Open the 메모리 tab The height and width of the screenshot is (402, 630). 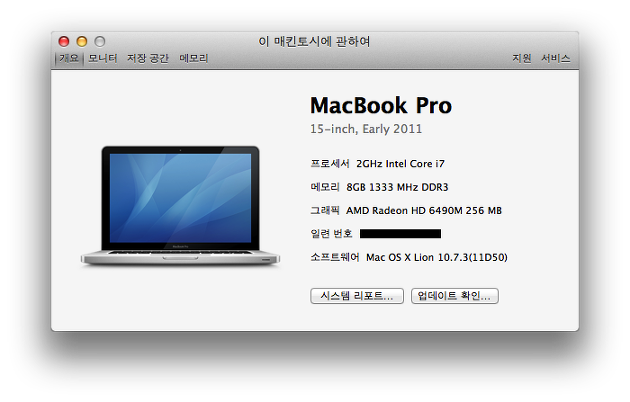click(x=194, y=59)
